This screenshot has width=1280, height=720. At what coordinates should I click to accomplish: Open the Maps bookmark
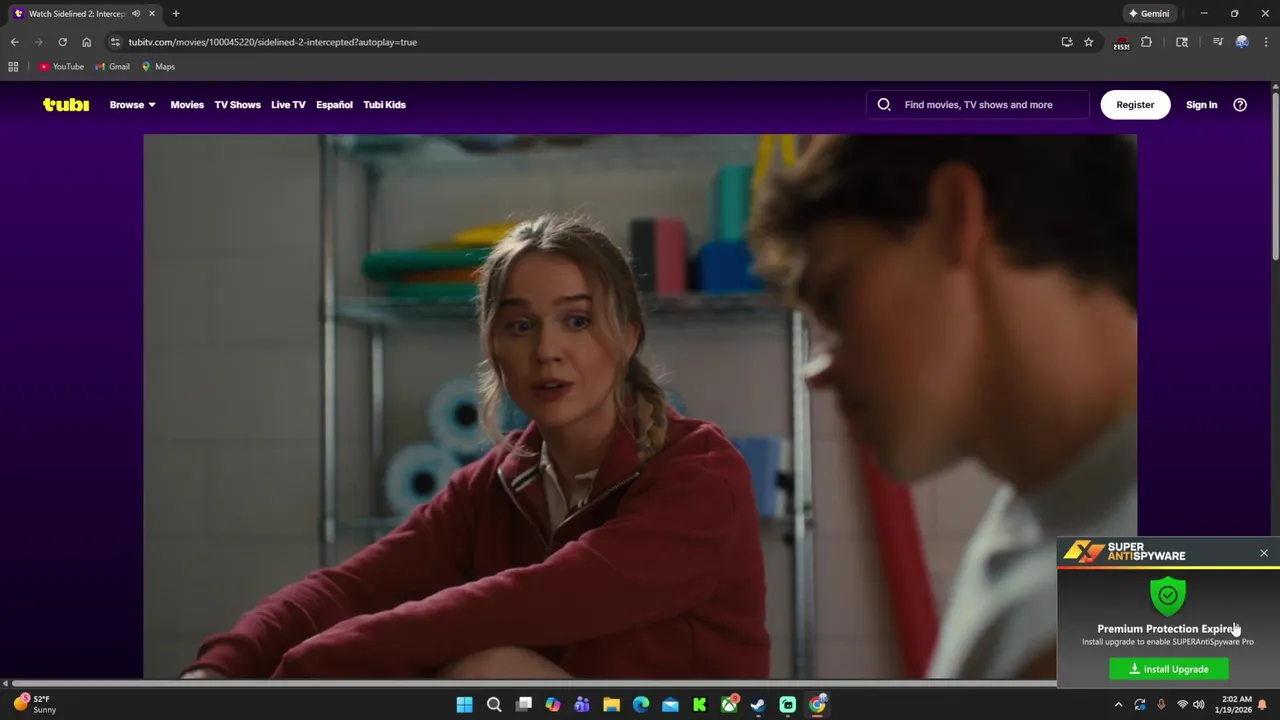[158, 67]
